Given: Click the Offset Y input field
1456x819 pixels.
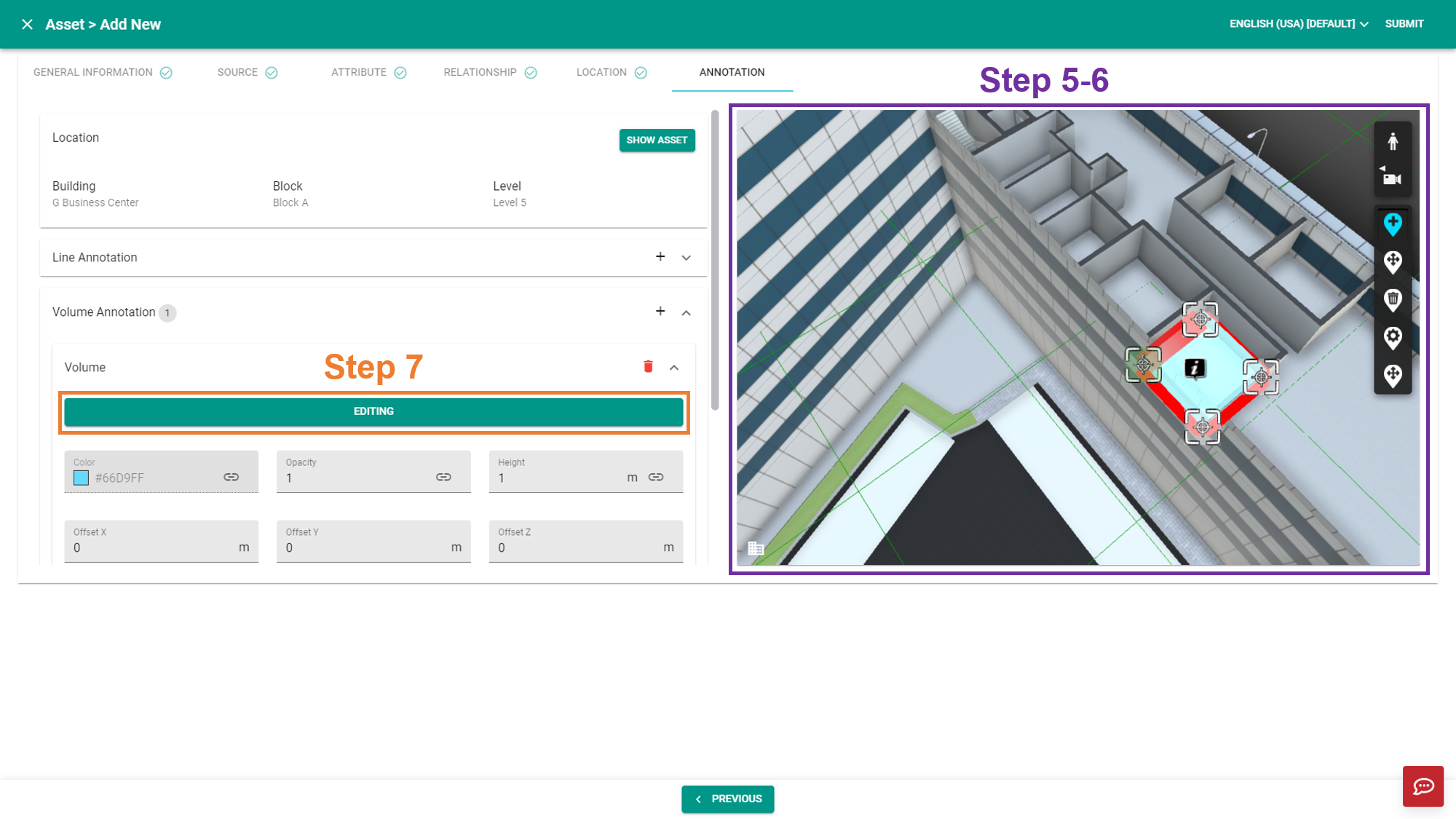Looking at the screenshot, I should click(x=373, y=541).
